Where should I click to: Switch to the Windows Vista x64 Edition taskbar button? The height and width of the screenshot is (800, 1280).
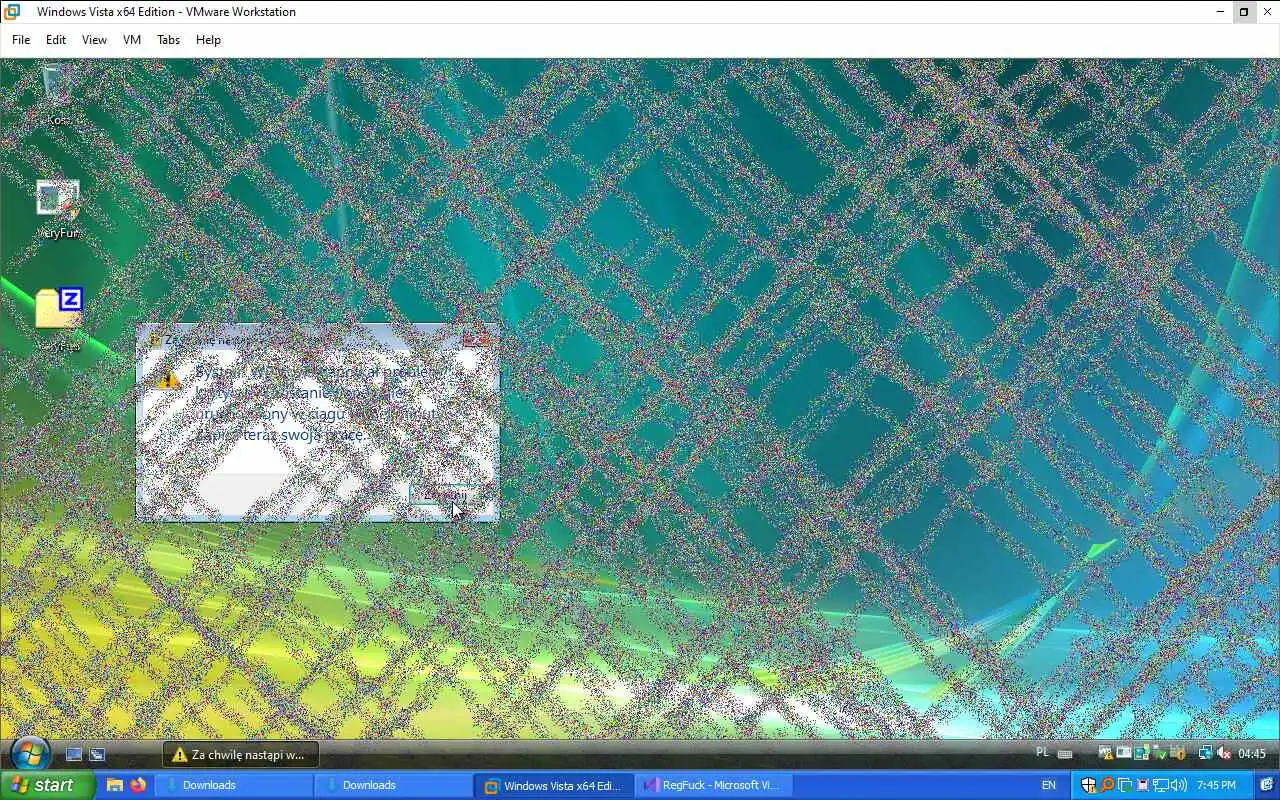(555, 785)
